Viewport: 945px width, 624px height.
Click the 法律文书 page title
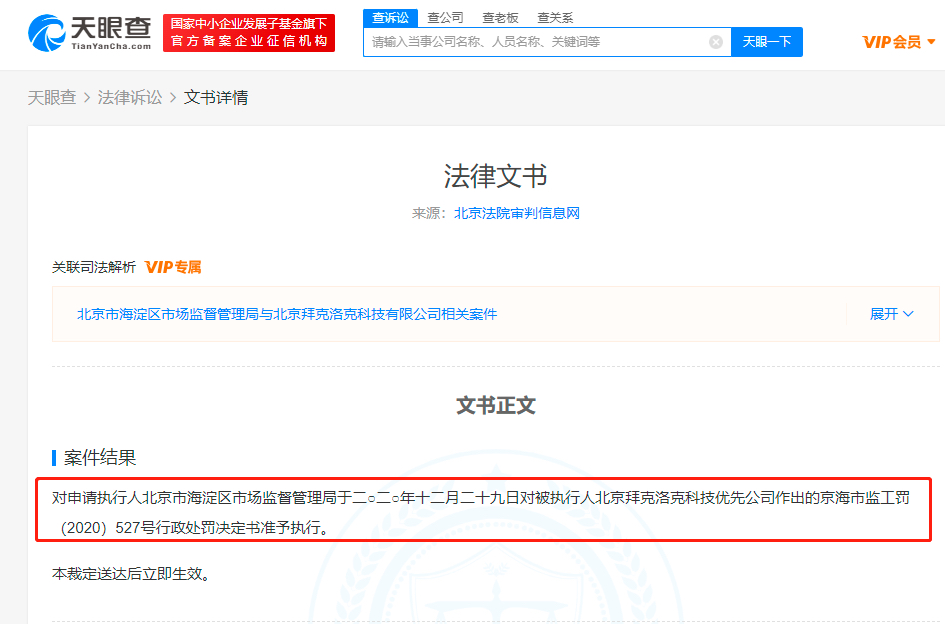click(x=495, y=176)
